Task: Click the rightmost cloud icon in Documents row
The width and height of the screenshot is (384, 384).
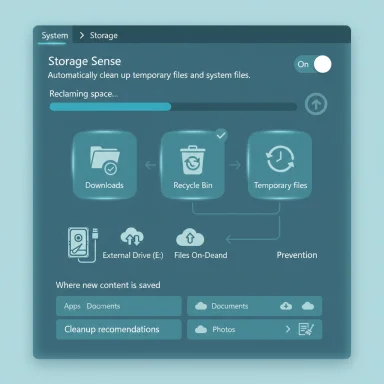Action: [308, 306]
